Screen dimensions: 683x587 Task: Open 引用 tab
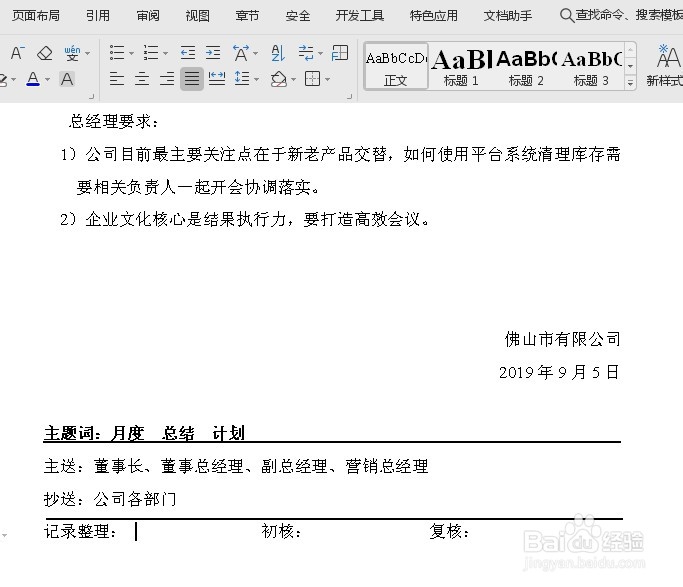[98, 16]
